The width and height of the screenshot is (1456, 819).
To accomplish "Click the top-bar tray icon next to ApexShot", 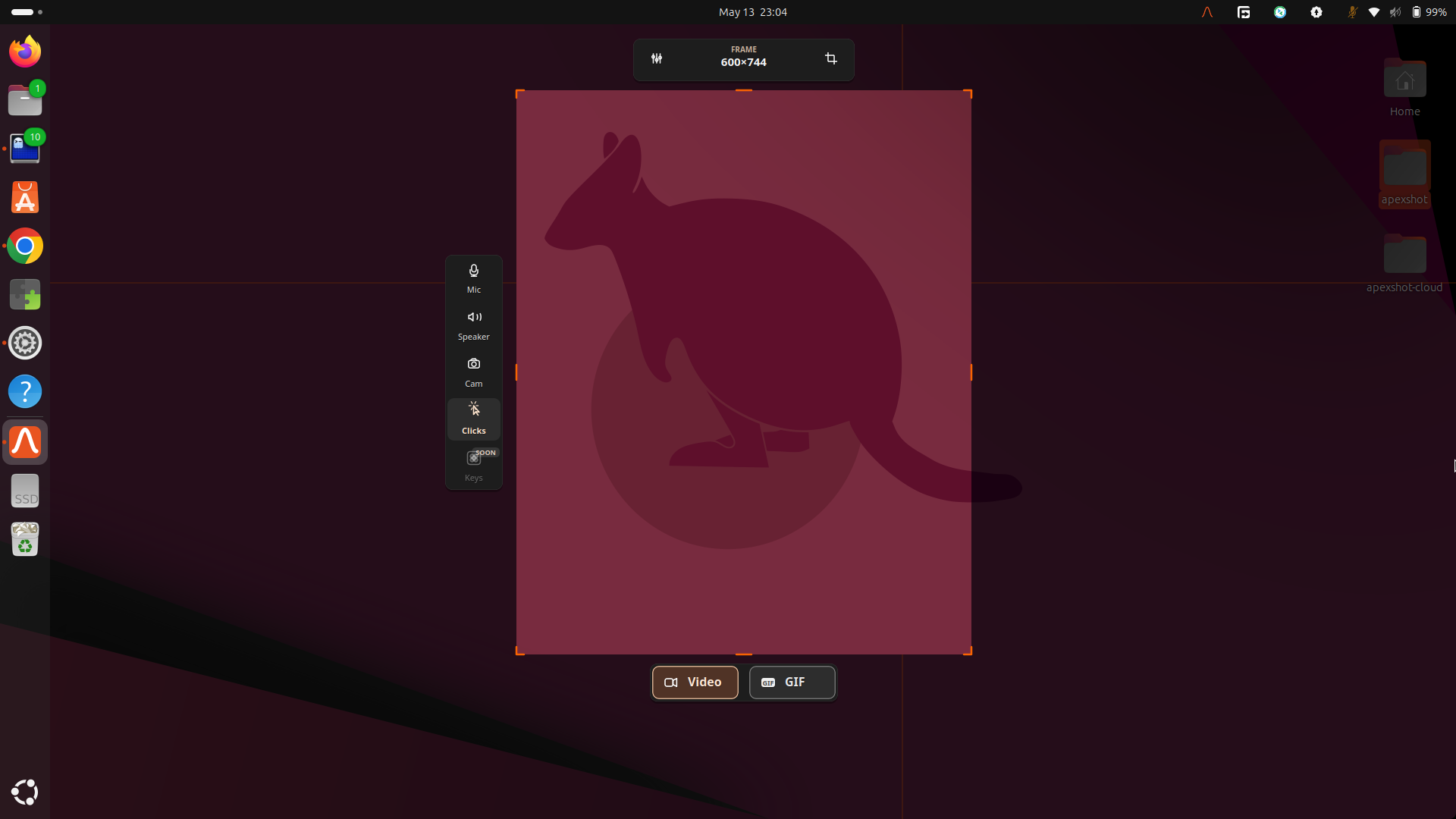I will click(x=1244, y=12).
